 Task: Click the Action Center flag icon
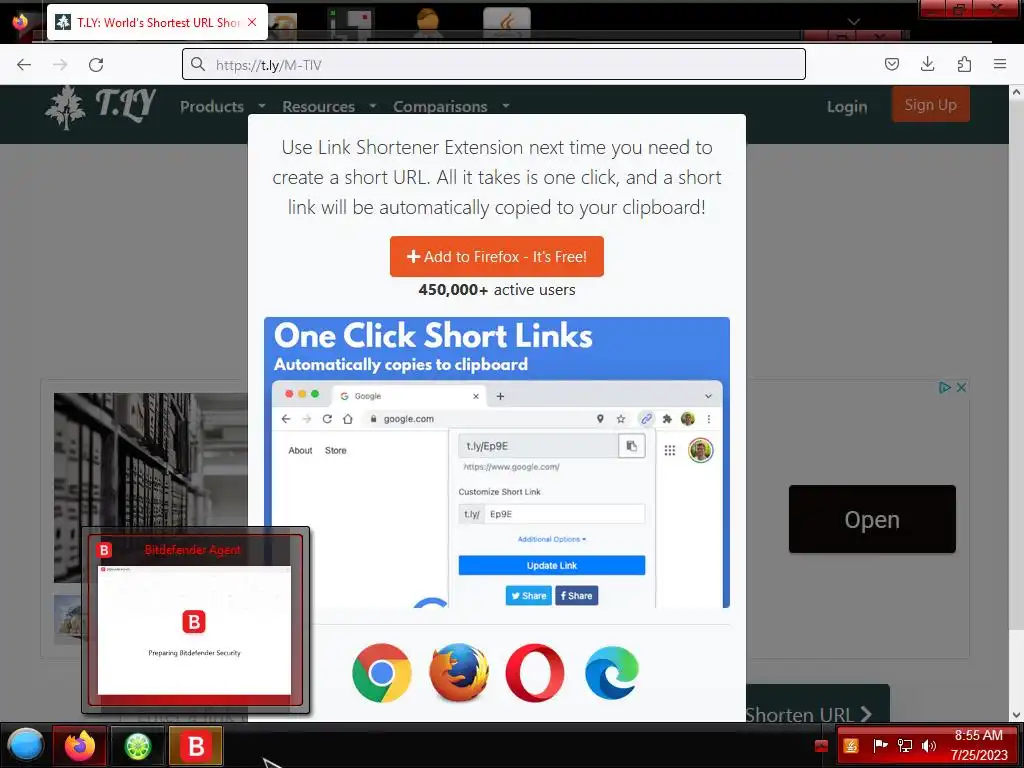coord(880,746)
